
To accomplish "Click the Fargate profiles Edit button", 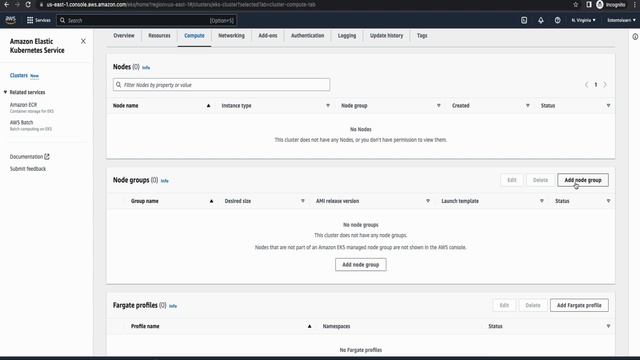I will (x=504, y=305).
